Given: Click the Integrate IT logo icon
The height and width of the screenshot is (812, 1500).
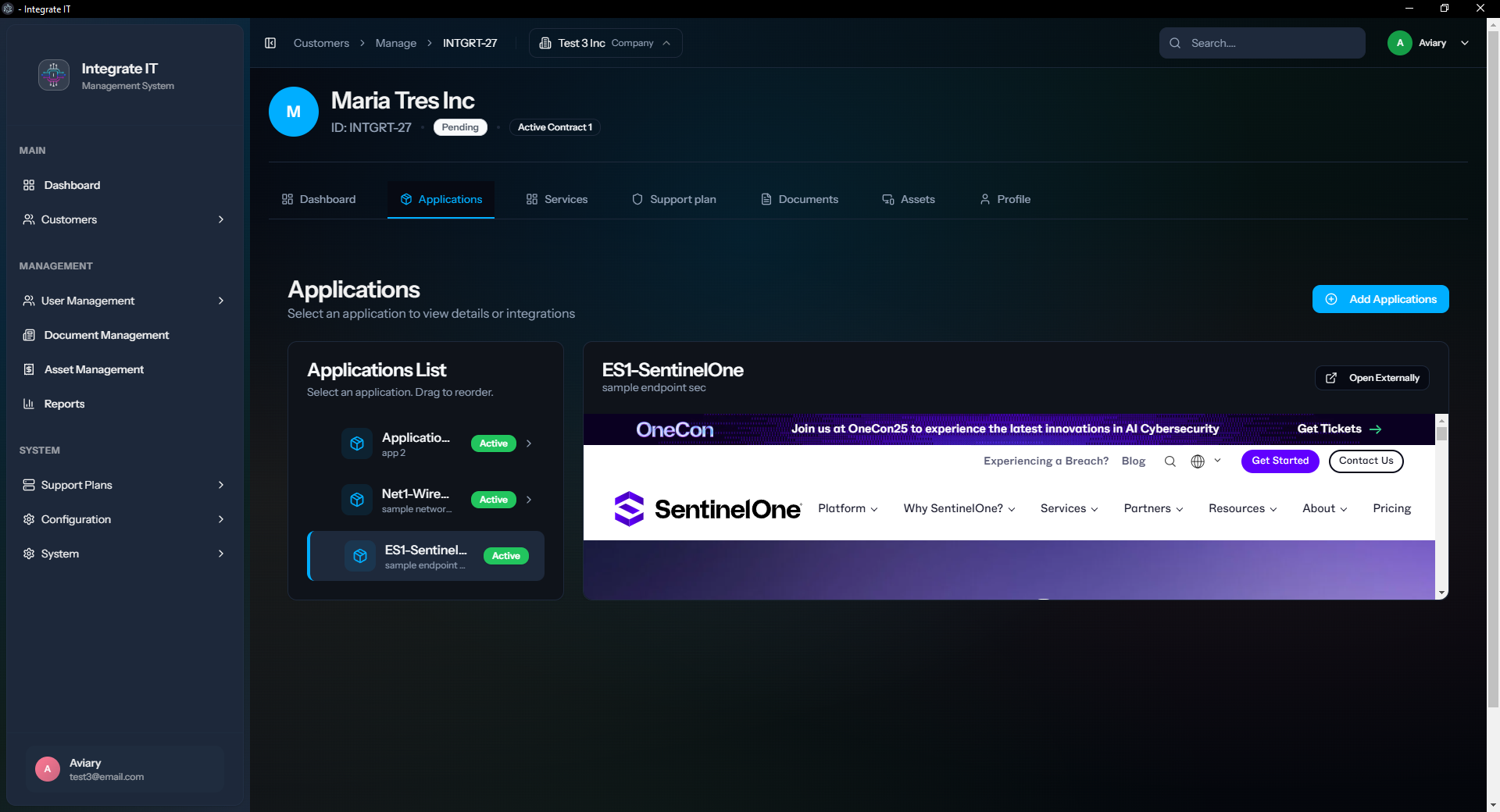Looking at the screenshot, I should (54, 75).
